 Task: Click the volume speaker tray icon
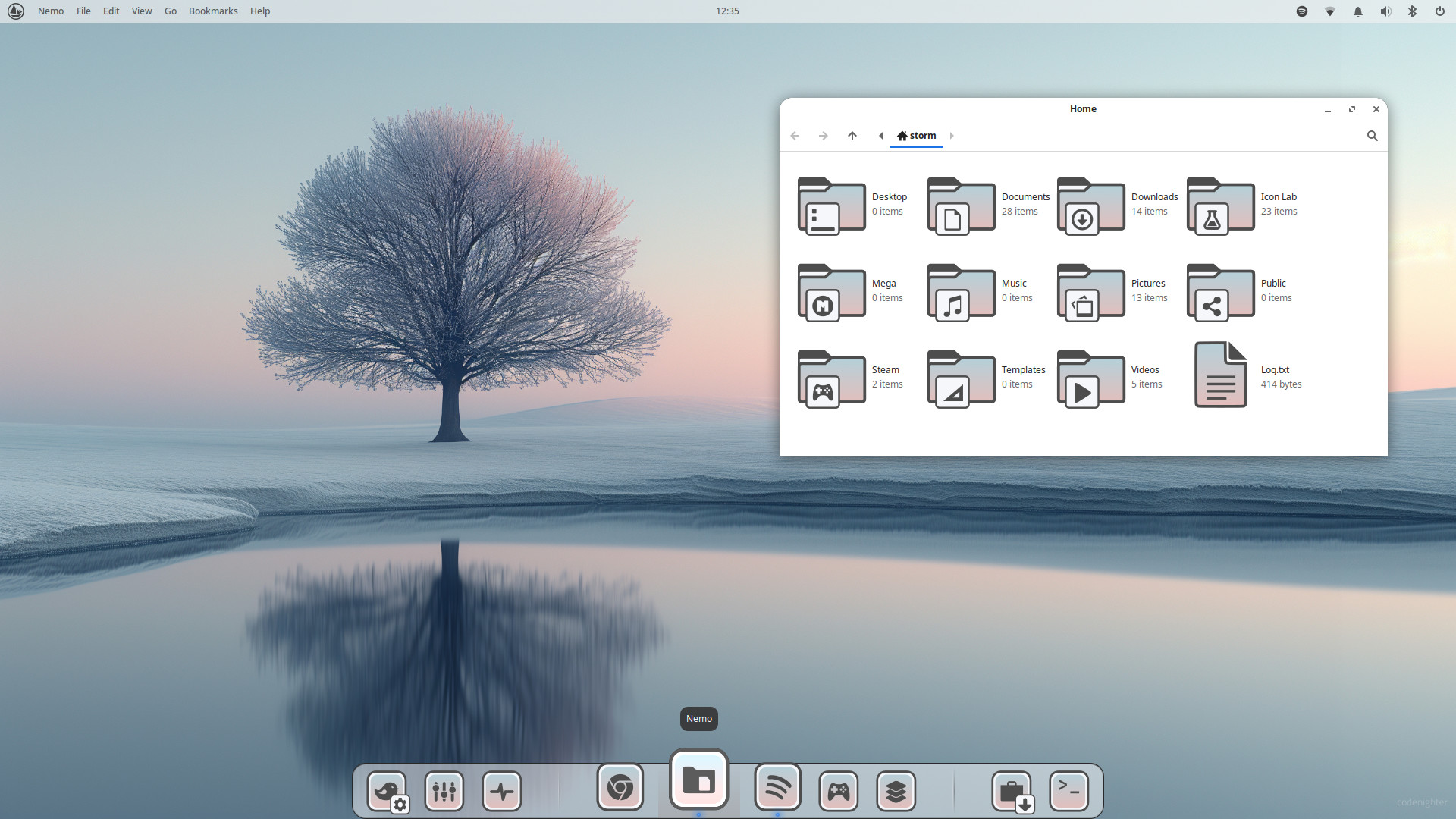(1385, 11)
